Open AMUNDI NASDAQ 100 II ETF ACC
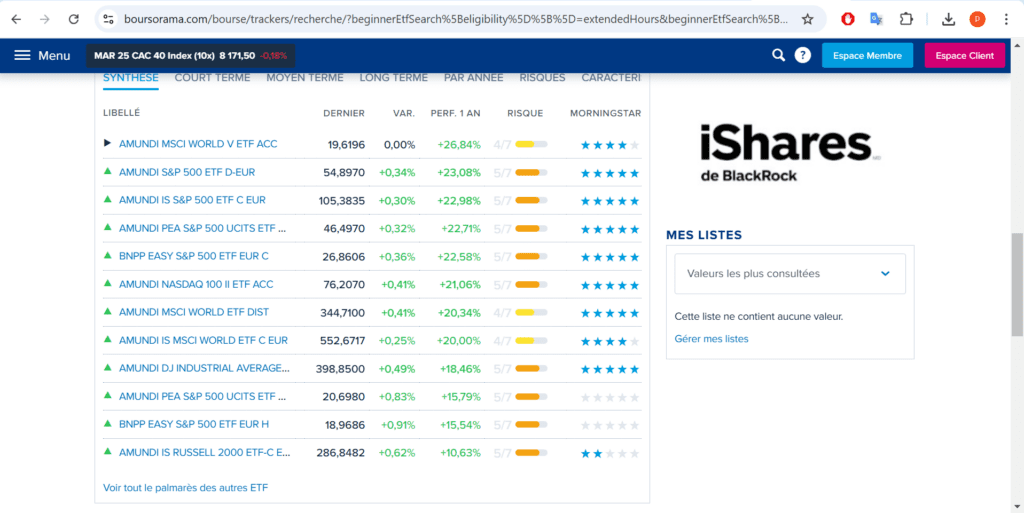Image resolution: width=1024 pixels, height=513 pixels. [196, 285]
